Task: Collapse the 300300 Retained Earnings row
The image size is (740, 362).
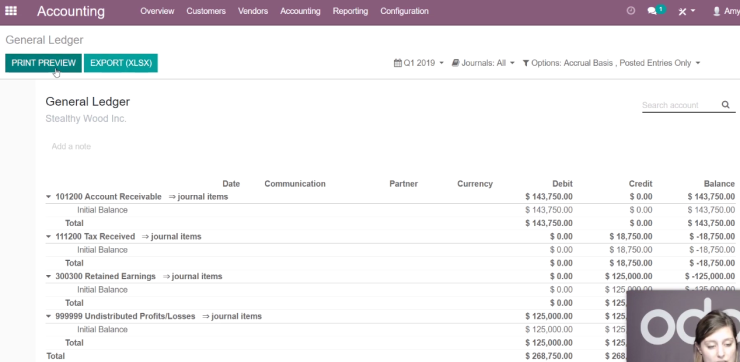Action: [48, 277]
